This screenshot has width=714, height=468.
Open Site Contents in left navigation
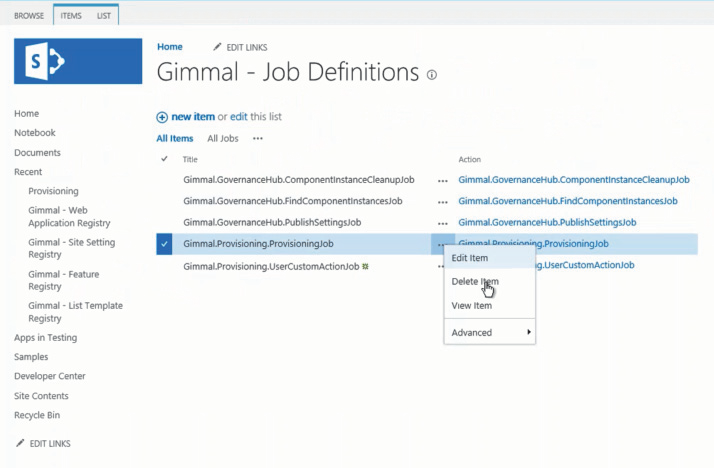(x=39, y=396)
